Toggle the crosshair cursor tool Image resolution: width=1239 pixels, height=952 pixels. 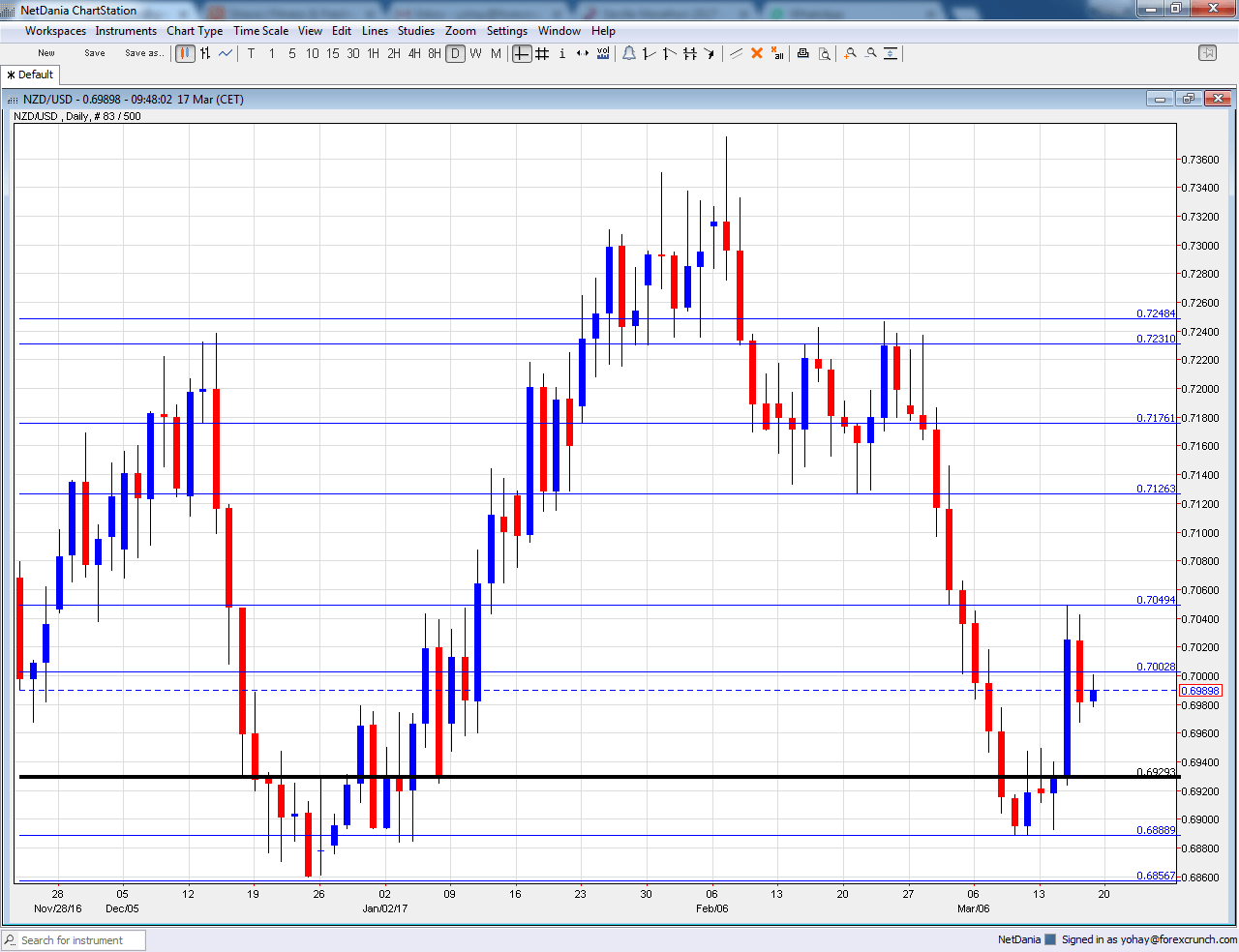coord(522,53)
